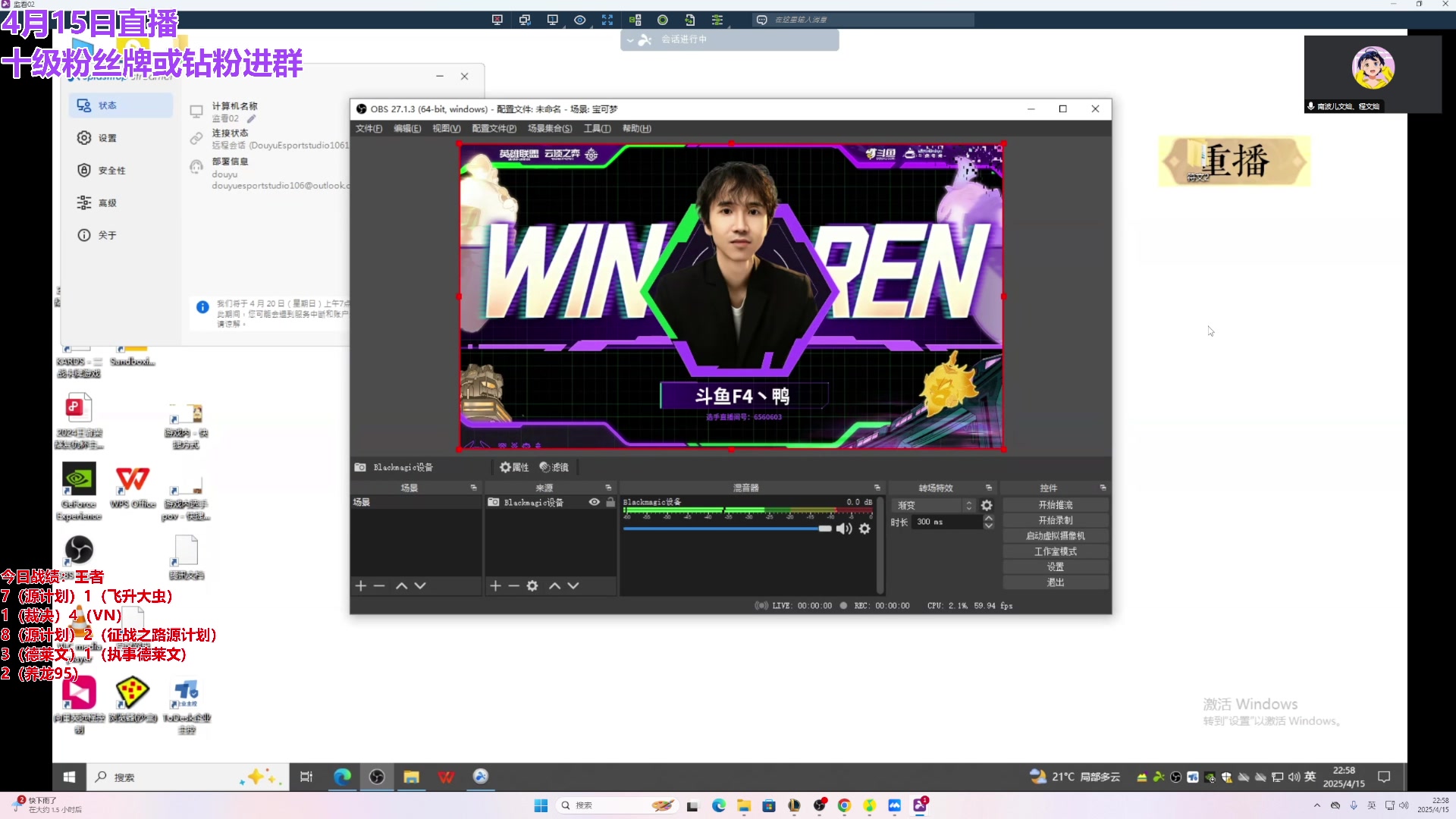This screenshot has width=1456, height=819.
Task: Pop out the 场景 dock panel
Action: point(474,488)
